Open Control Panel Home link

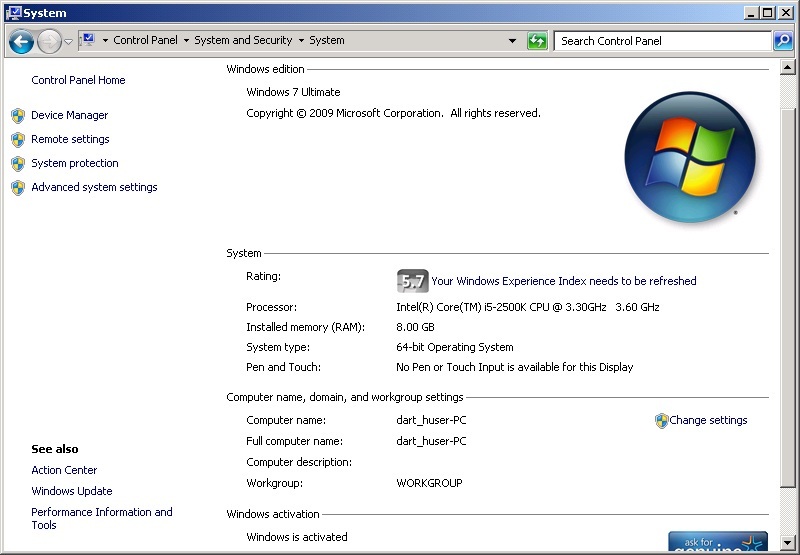coord(78,80)
